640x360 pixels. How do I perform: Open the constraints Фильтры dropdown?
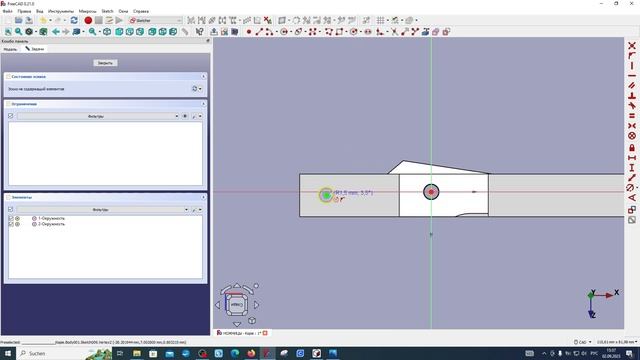[98, 116]
